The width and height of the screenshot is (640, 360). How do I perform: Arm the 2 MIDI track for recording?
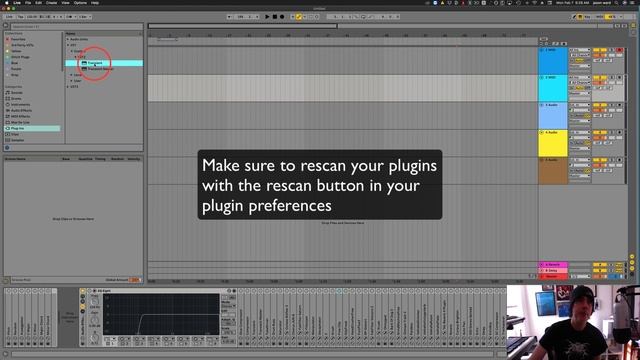pyautogui.click(x=619, y=78)
